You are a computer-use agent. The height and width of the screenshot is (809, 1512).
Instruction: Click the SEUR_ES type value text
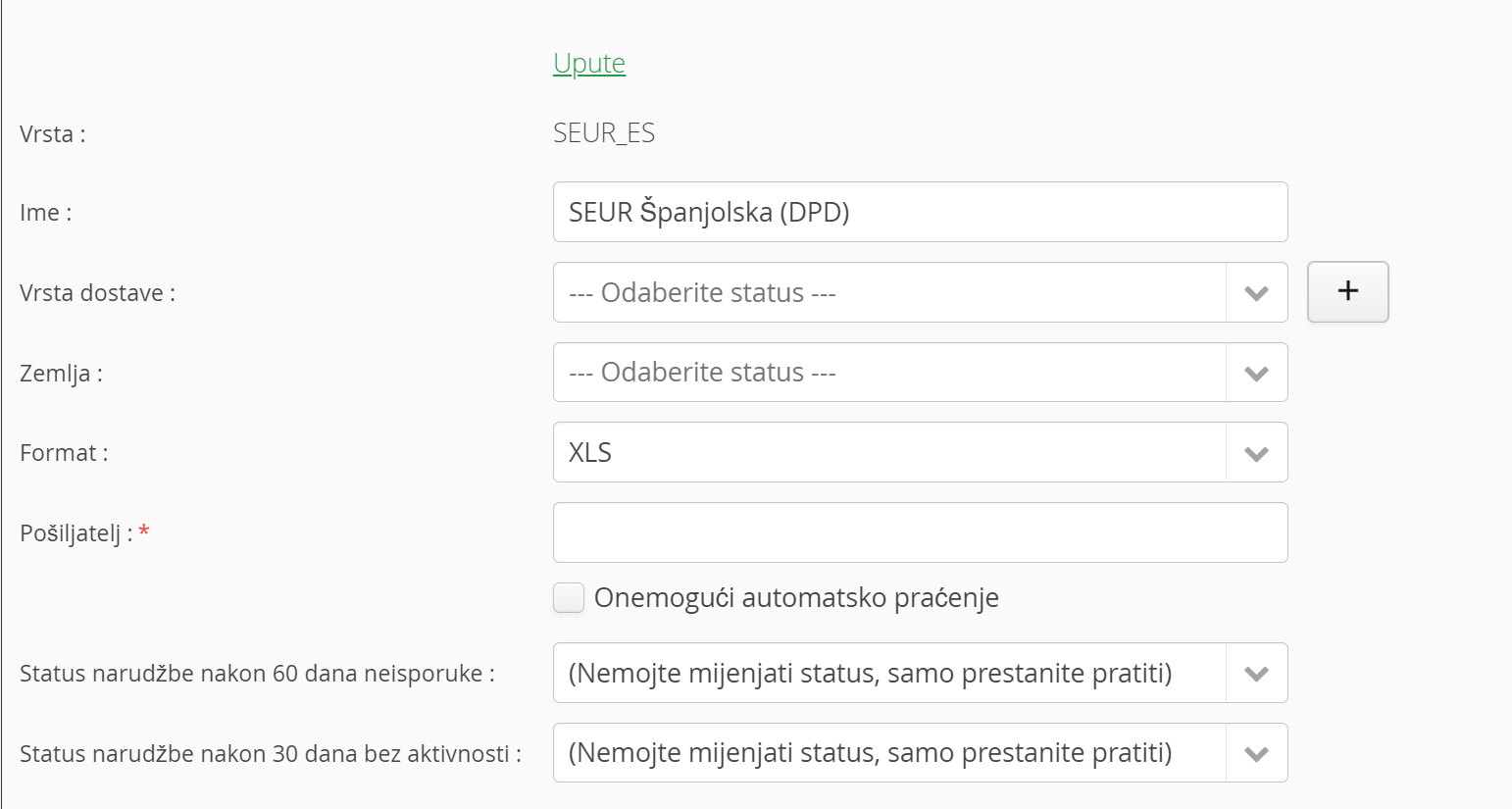tap(604, 133)
